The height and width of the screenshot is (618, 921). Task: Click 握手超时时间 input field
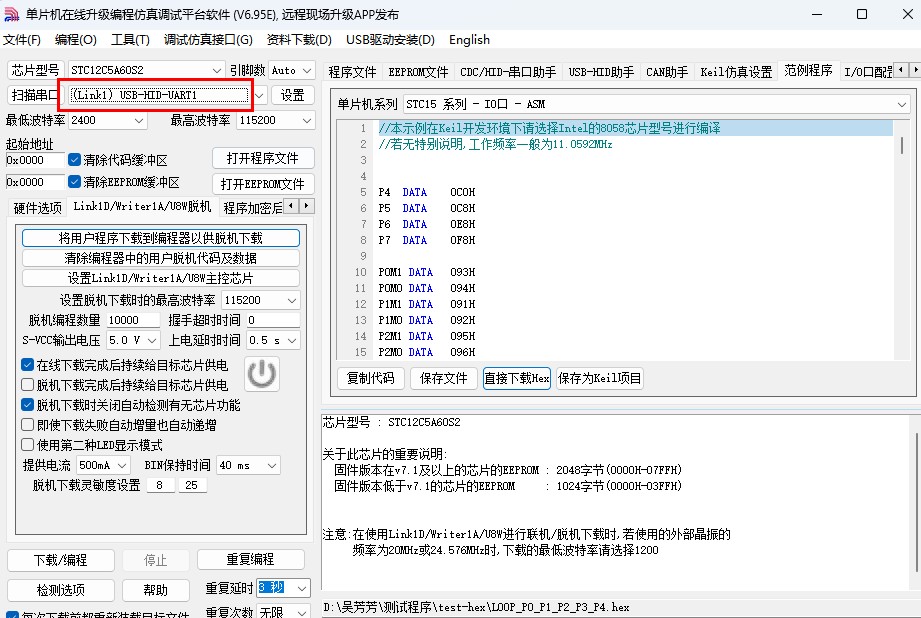point(273,320)
